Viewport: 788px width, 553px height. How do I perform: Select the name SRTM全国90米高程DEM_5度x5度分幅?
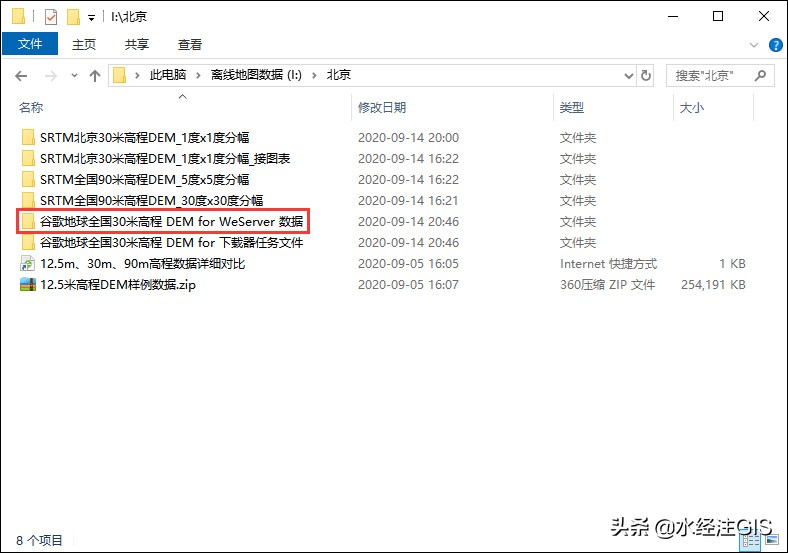click(x=145, y=180)
